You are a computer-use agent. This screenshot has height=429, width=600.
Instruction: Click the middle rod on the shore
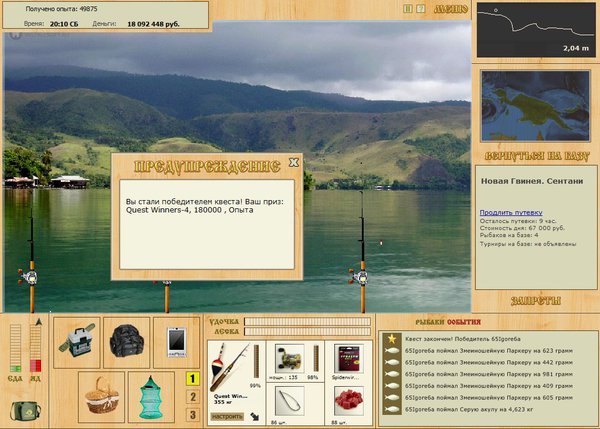tap(167, 297)
